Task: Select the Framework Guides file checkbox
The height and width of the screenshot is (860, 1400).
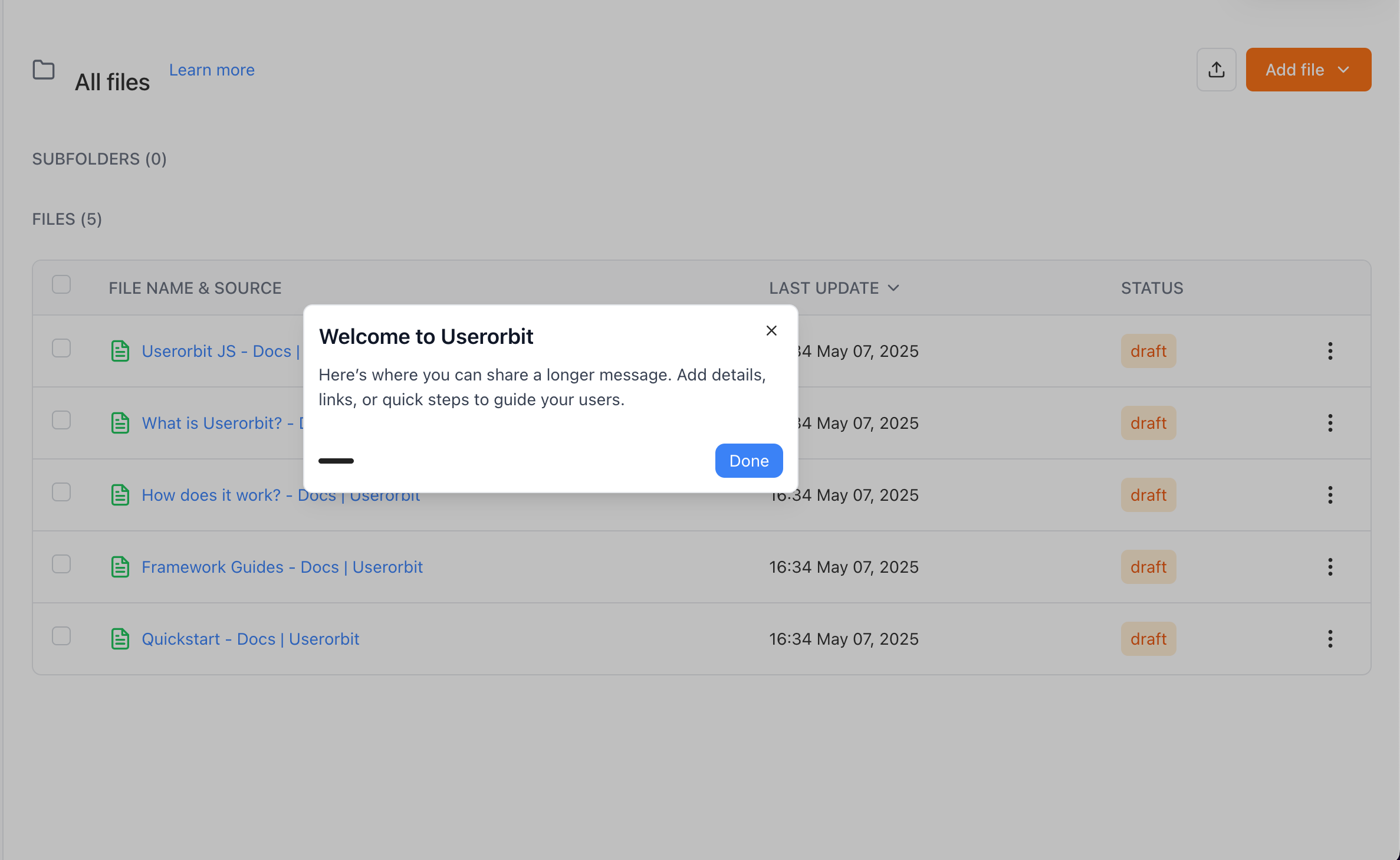Action: pos(61,564)
